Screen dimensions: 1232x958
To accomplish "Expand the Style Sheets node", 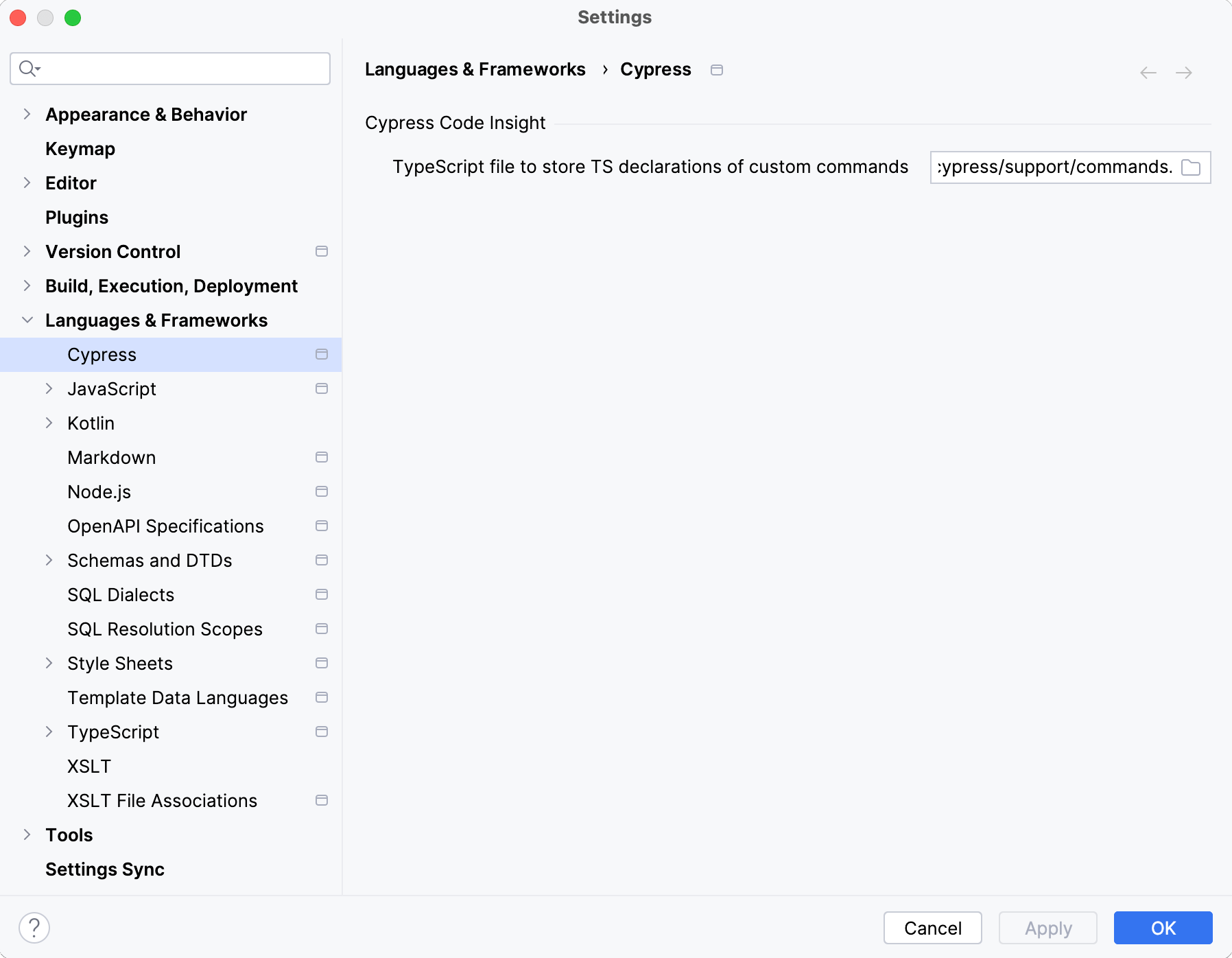I will point(49,663).
